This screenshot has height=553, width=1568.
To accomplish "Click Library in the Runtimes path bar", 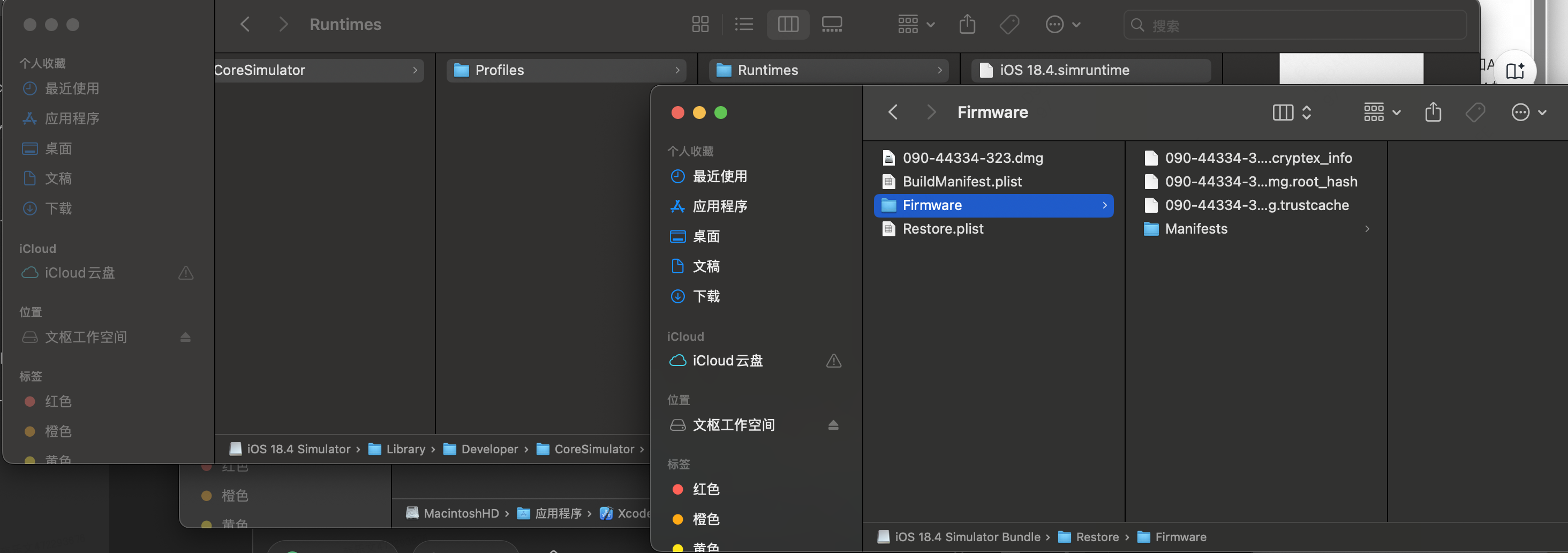I will pyautogui.click(x=405, y=450).
